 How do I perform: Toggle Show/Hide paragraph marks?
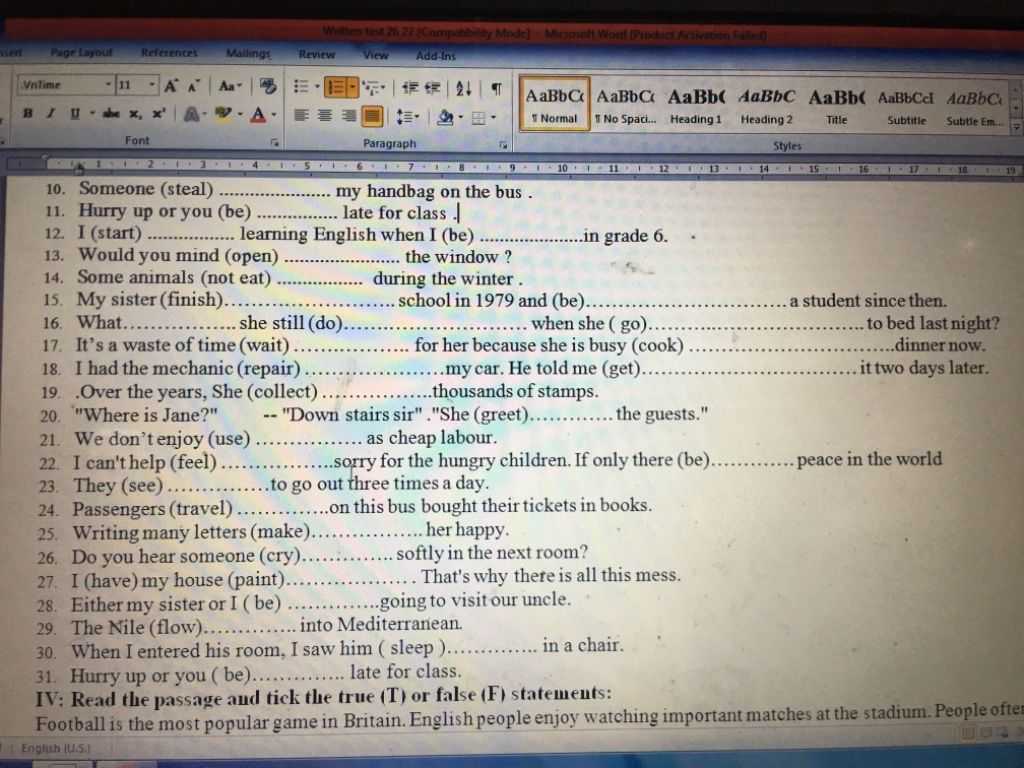[x=496, y=89]
